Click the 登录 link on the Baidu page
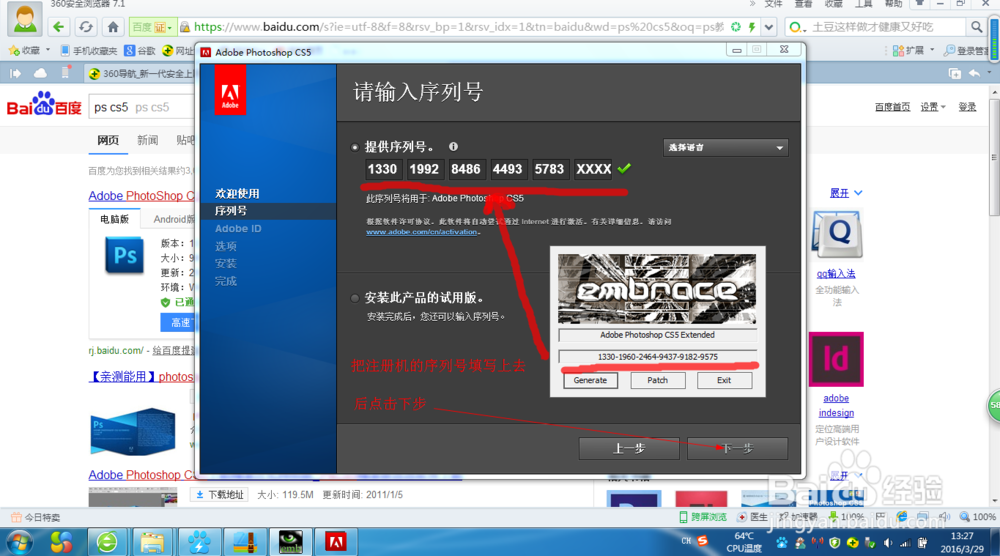Image resolution: width=1000 pixels, height=556 pixels. tap(967, 107)
